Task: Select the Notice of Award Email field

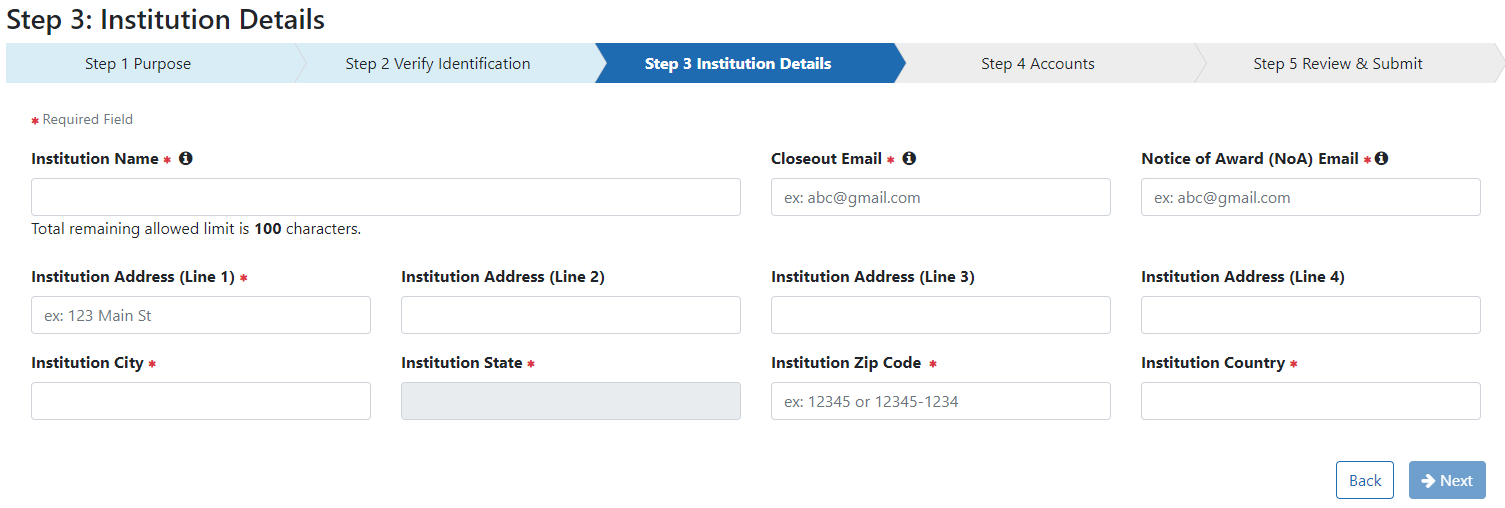Action: [x=1310, y=197]
